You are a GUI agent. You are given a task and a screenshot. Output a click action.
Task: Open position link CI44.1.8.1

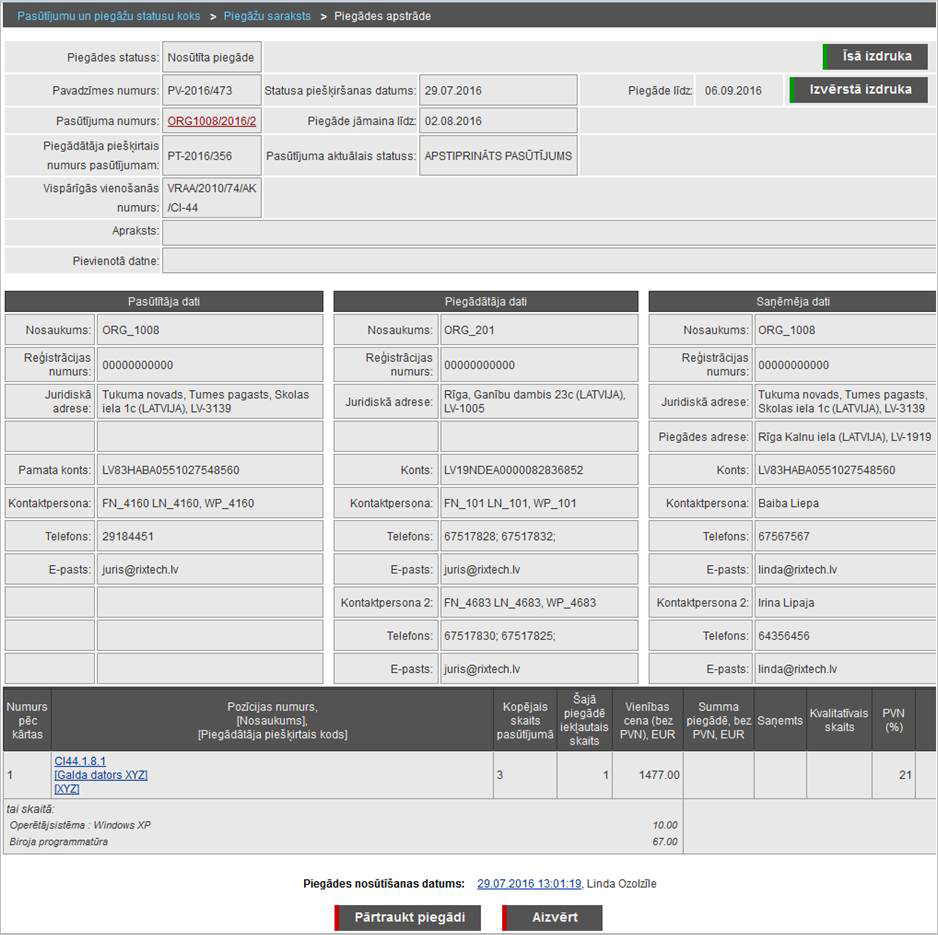79,761
